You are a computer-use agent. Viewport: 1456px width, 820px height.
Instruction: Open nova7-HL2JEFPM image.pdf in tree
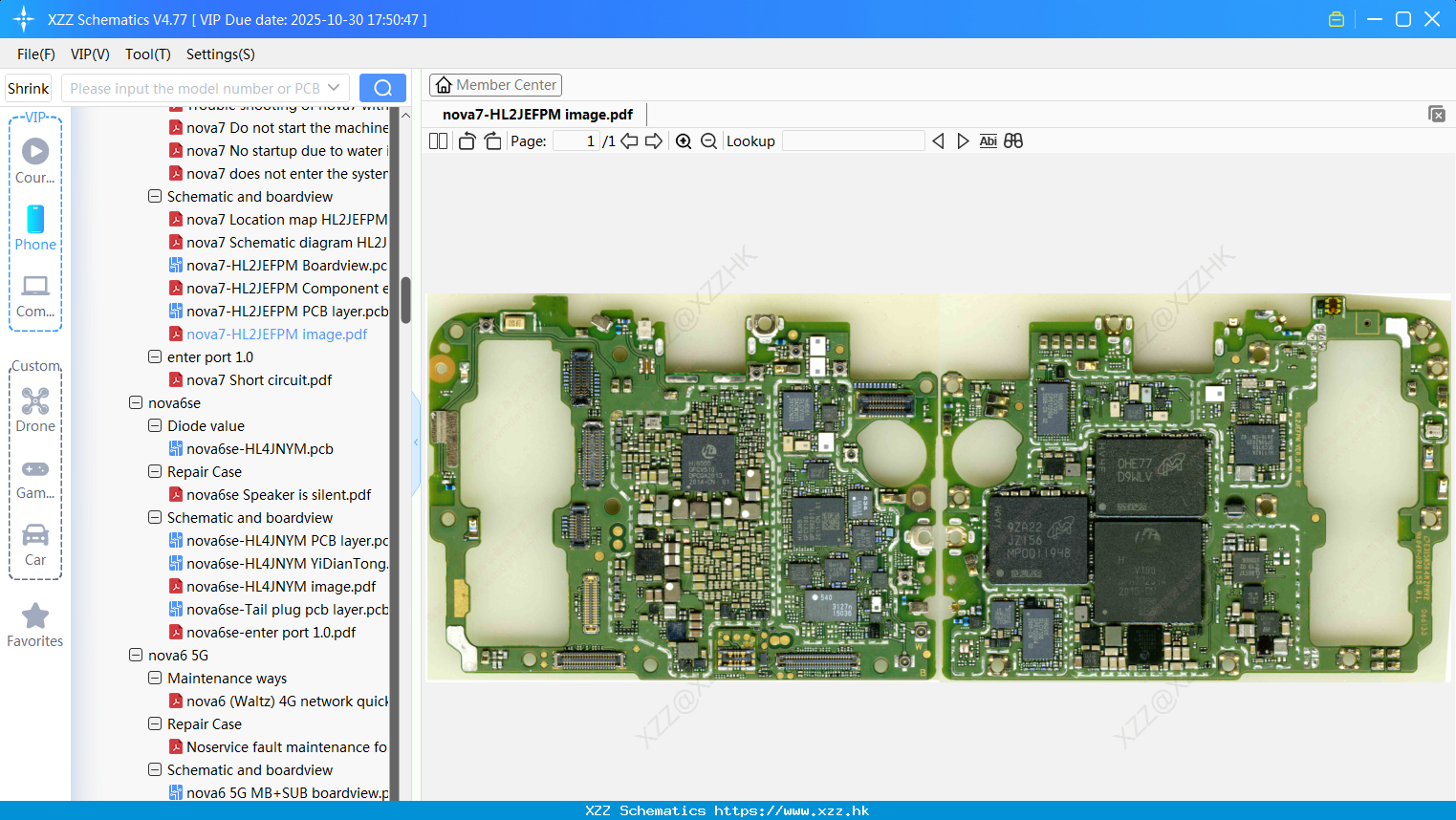pyautogui.click(x=269, y=334)
